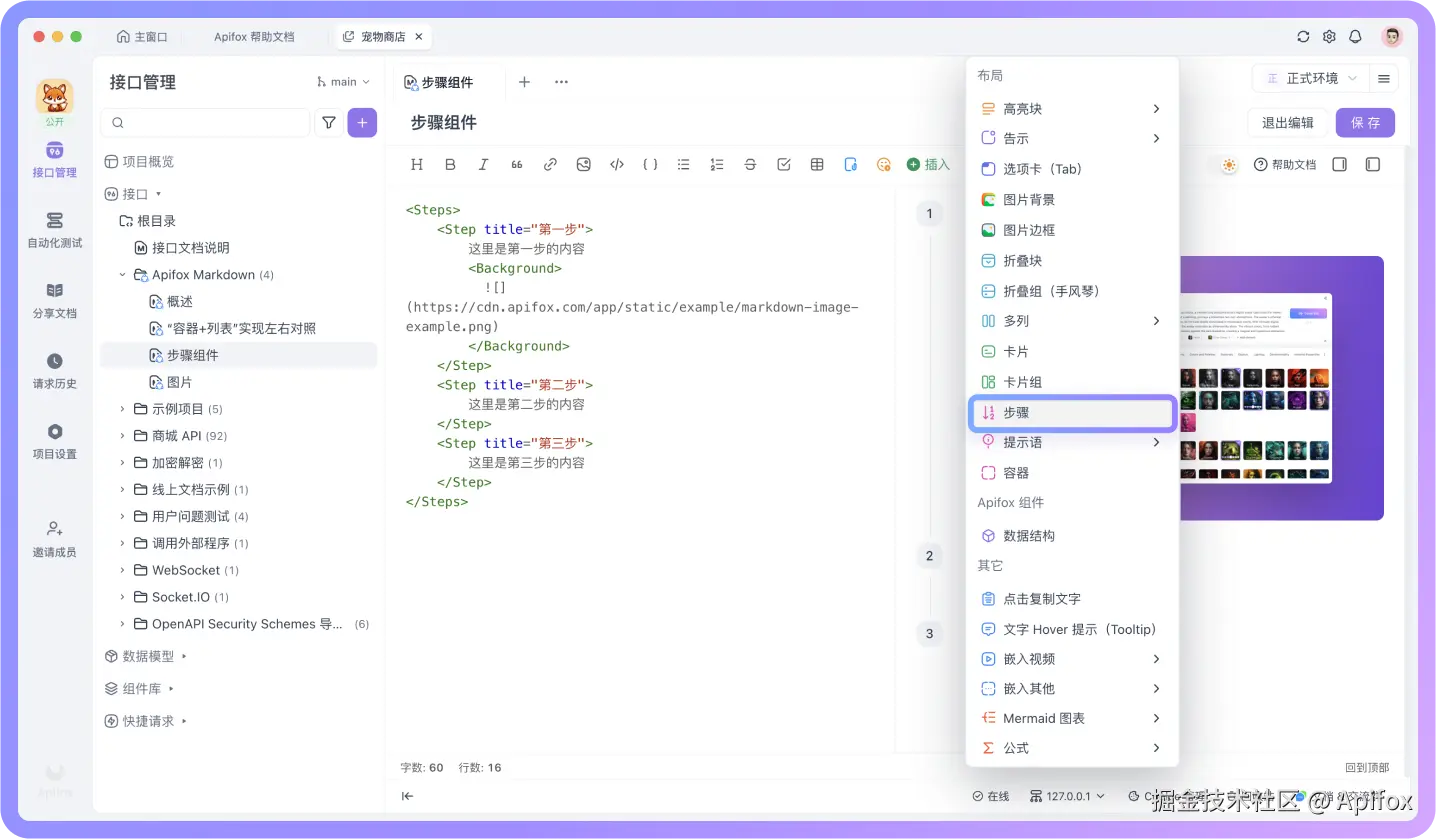Viewport: 1436px width, 839px height.
Task: Select 数据结构 Apifox component
Action: [x=1072, y=535]
